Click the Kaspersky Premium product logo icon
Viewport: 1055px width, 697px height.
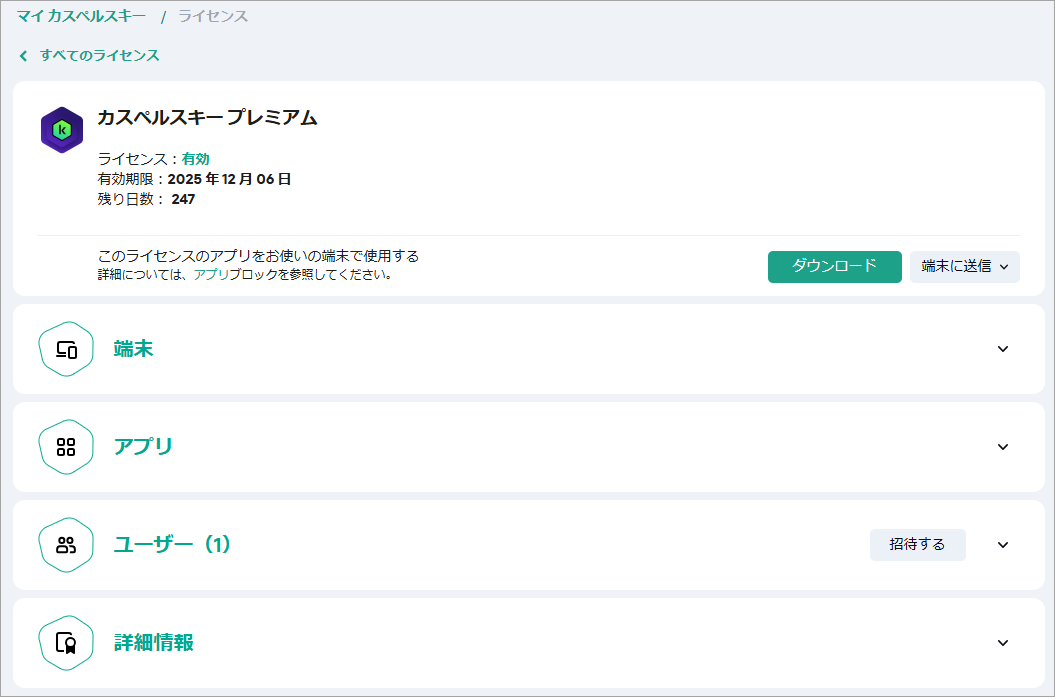[63, 128]
